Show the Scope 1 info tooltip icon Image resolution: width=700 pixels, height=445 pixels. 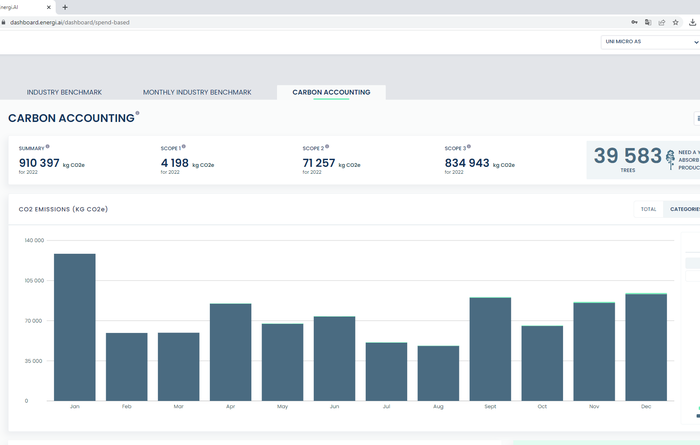183,146
